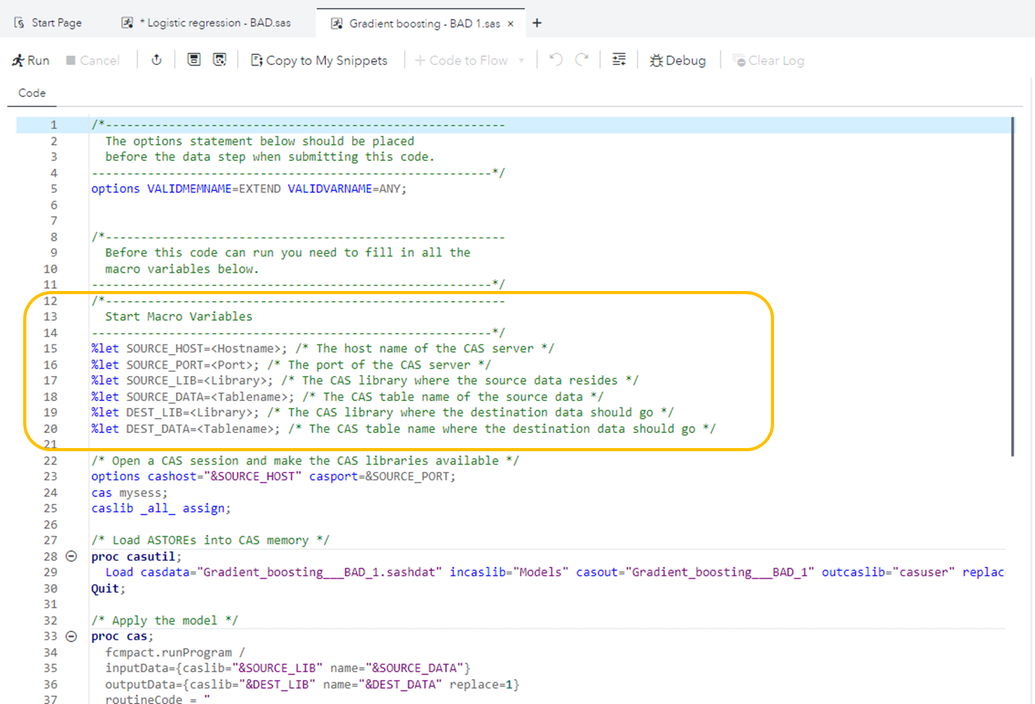Select the Code sub-tab
This screenshot has height=704, width=1035.
click(32, 93)
